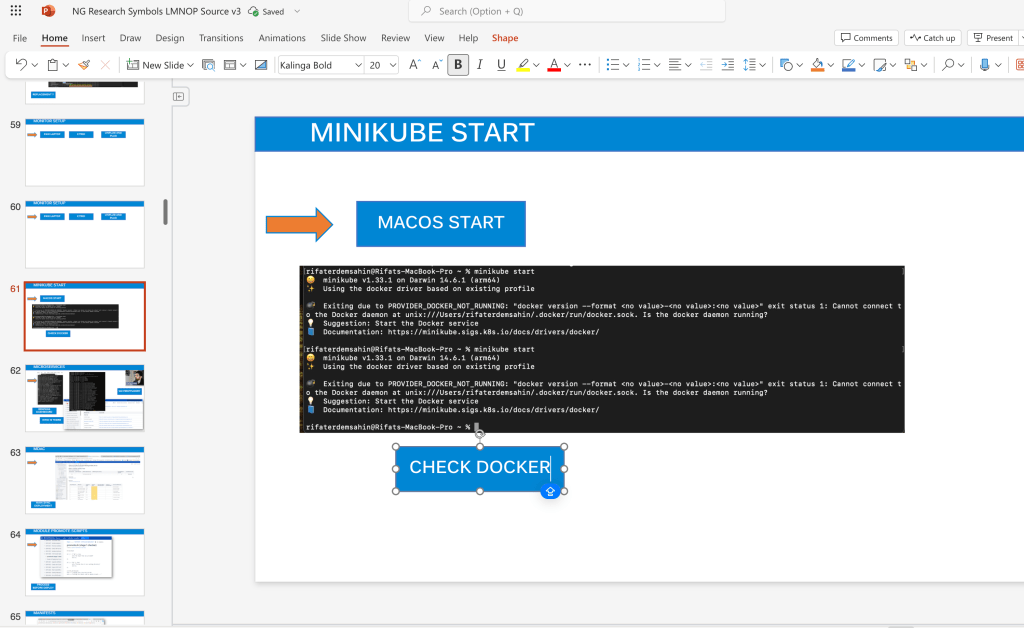
Task: Click the Reset slide icon
Action: coord(261,65)
